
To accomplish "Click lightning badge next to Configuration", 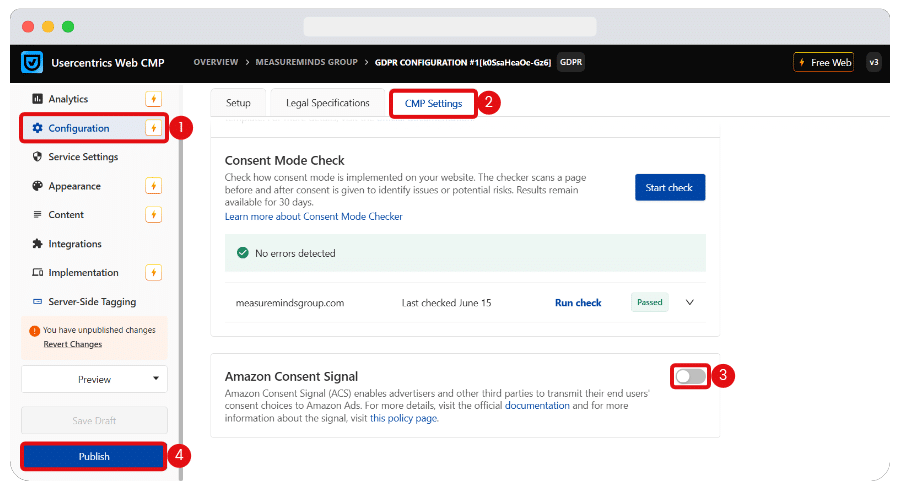I will (153, 128).
